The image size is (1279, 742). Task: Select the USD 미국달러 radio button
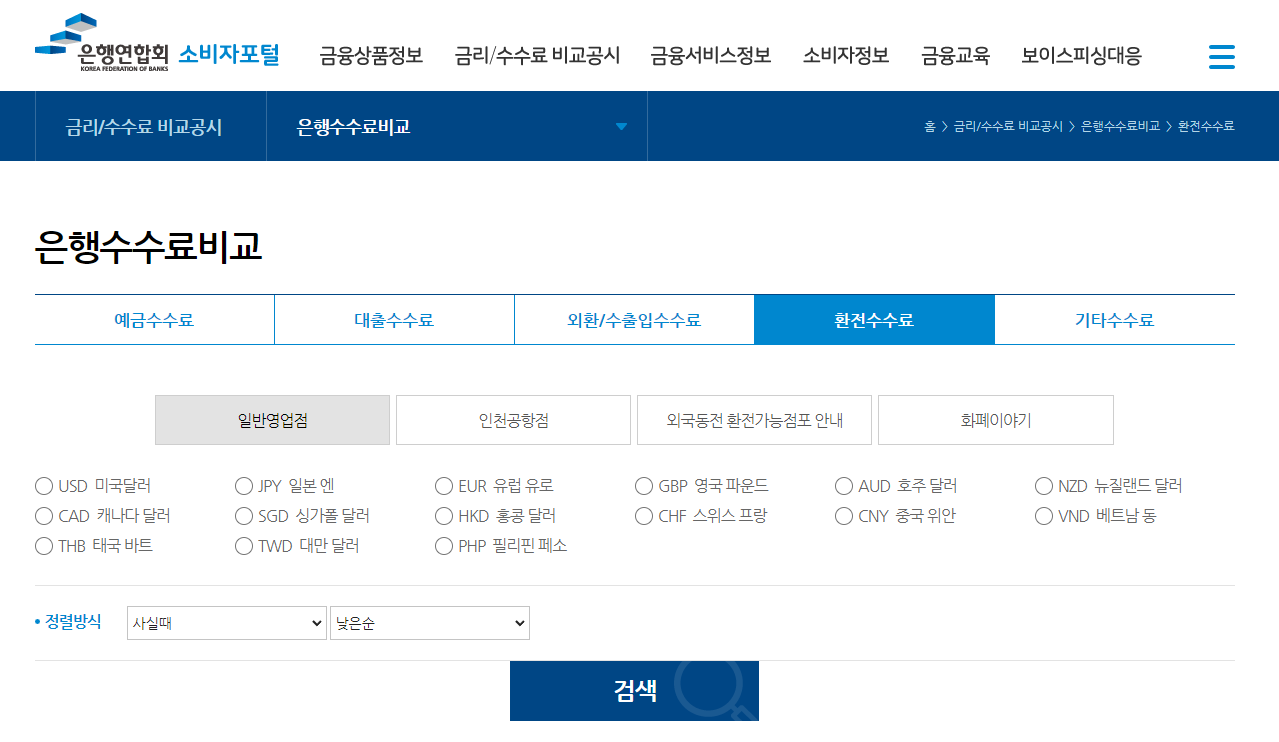(x=44, y=486)
